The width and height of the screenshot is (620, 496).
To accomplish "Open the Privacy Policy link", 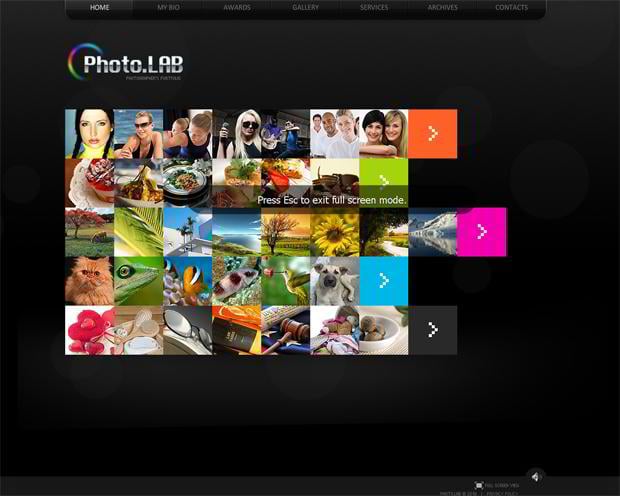I will pos(502,493).
